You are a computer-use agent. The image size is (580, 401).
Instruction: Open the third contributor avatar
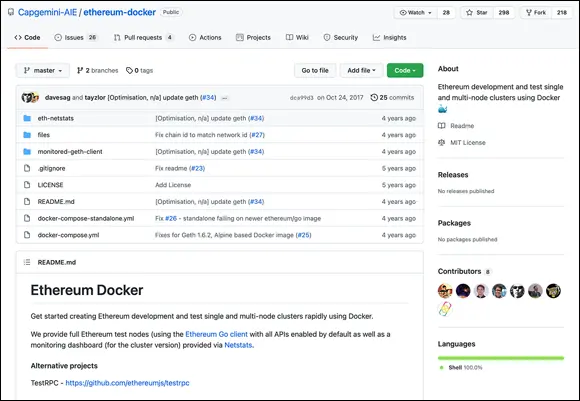click(x=481, y=291)
